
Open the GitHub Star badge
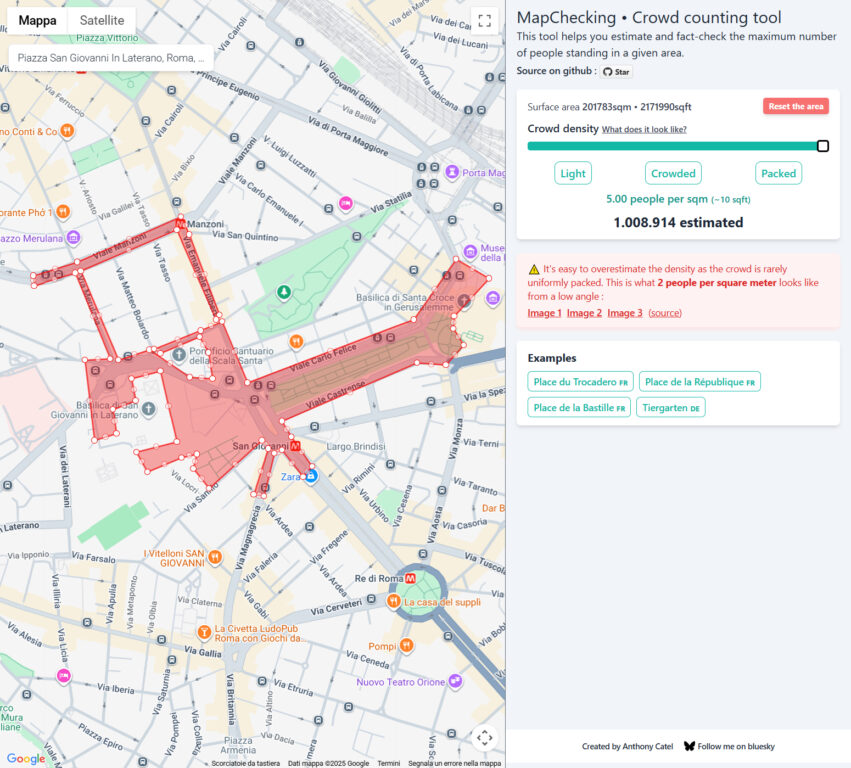coord(616,72)
